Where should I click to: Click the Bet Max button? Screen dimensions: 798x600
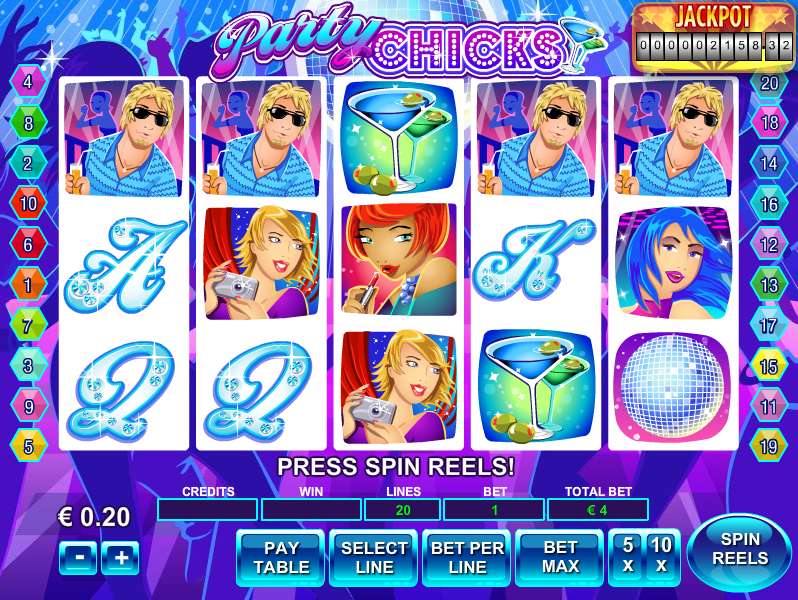click(560, 558)
